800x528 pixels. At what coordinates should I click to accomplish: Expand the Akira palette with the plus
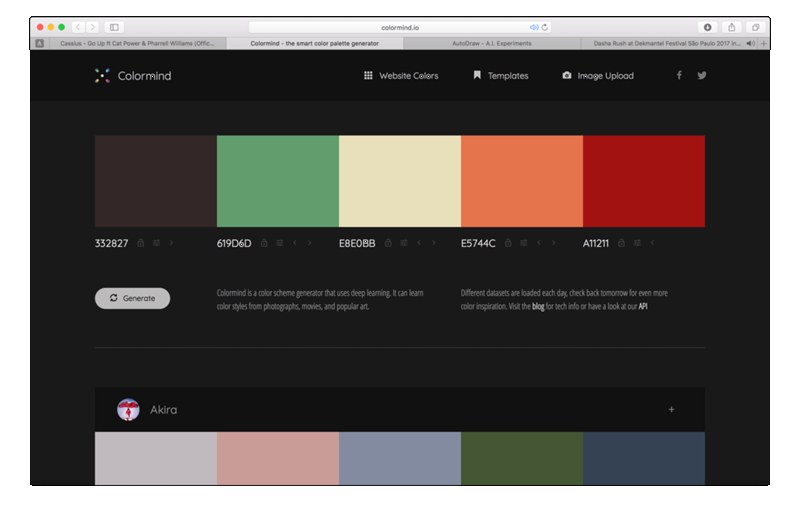click(x=671, y=409)
